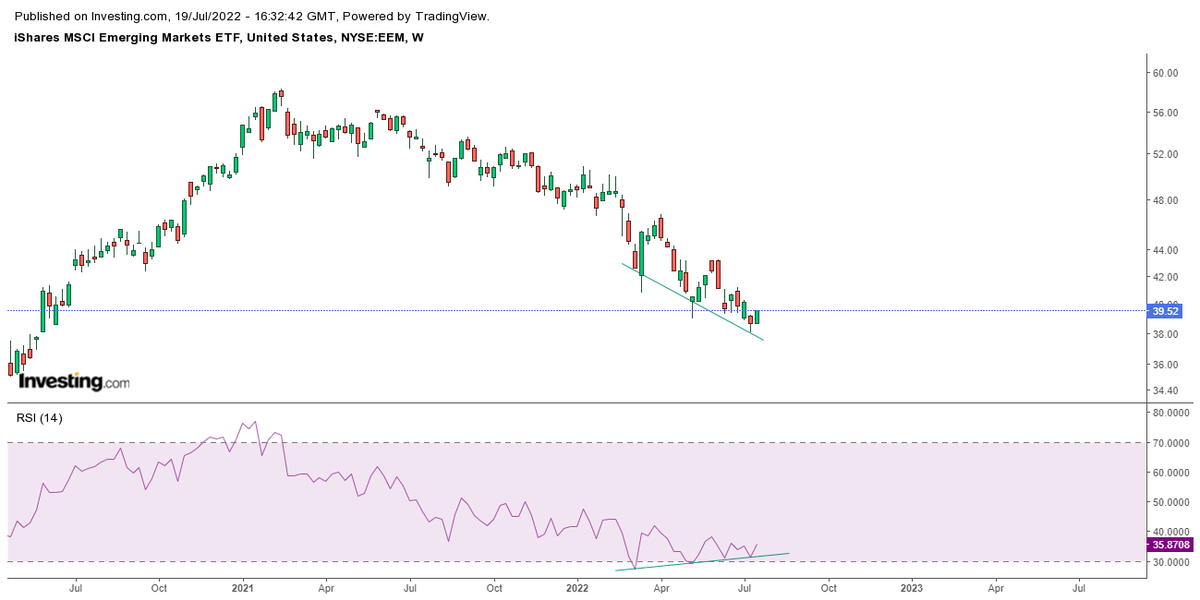Click the 50.0000 RSI axis label
Screen dimensions: 1200x600
click(1170, 502)
